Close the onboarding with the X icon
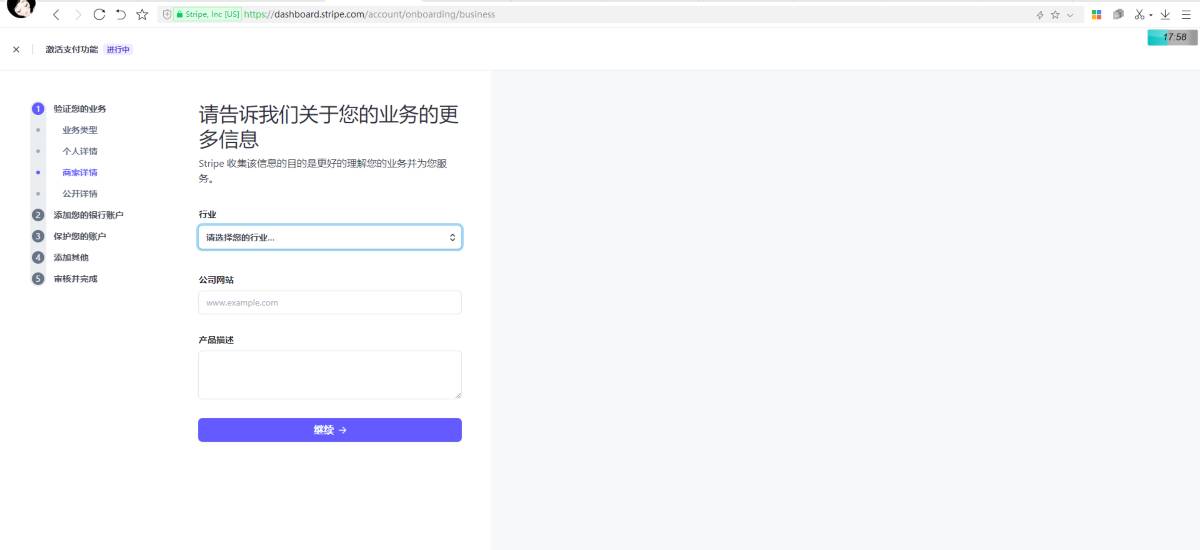 click(16, 49)
